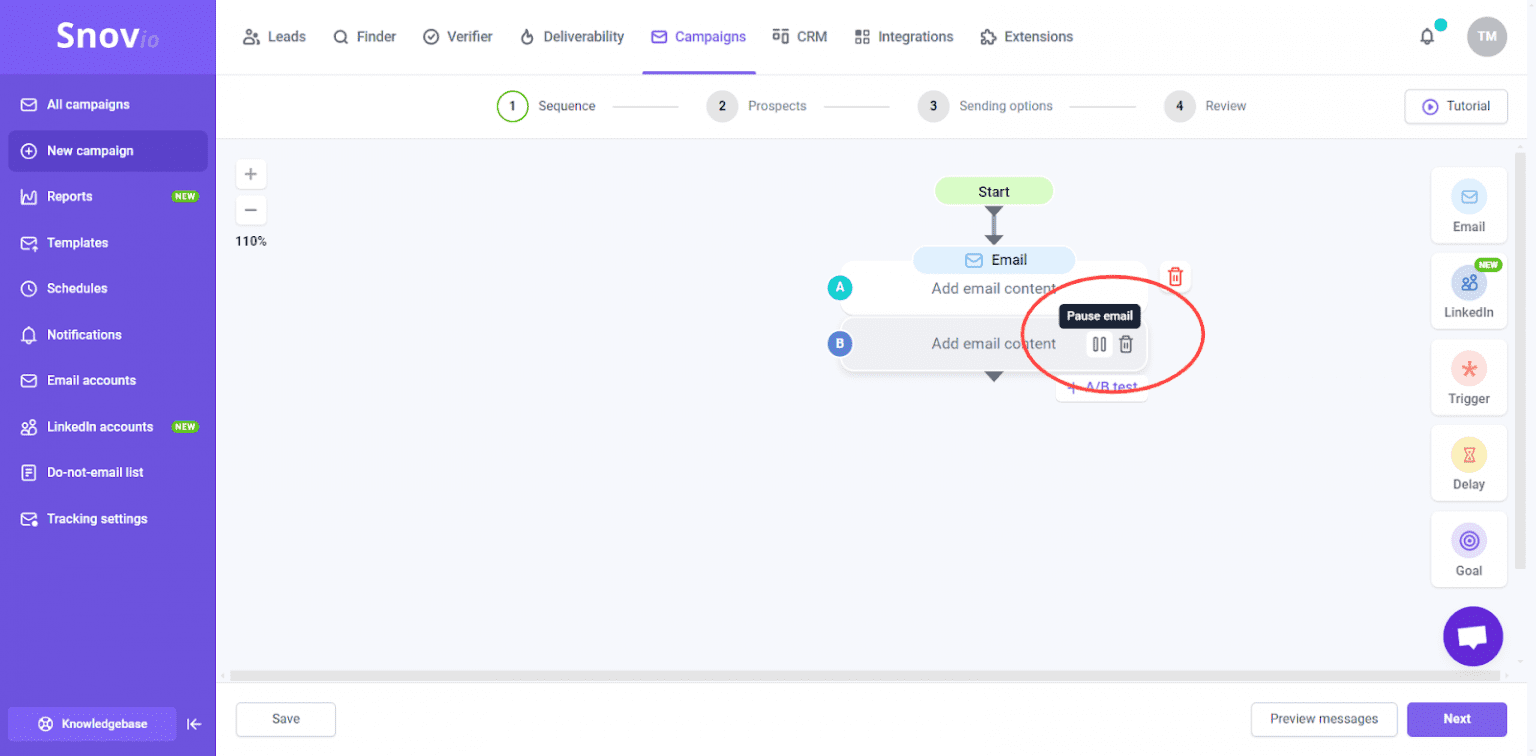This screenshot has width=1536, height=756.
Task: Open the TM account menu
Action: tap(1487, 36)
